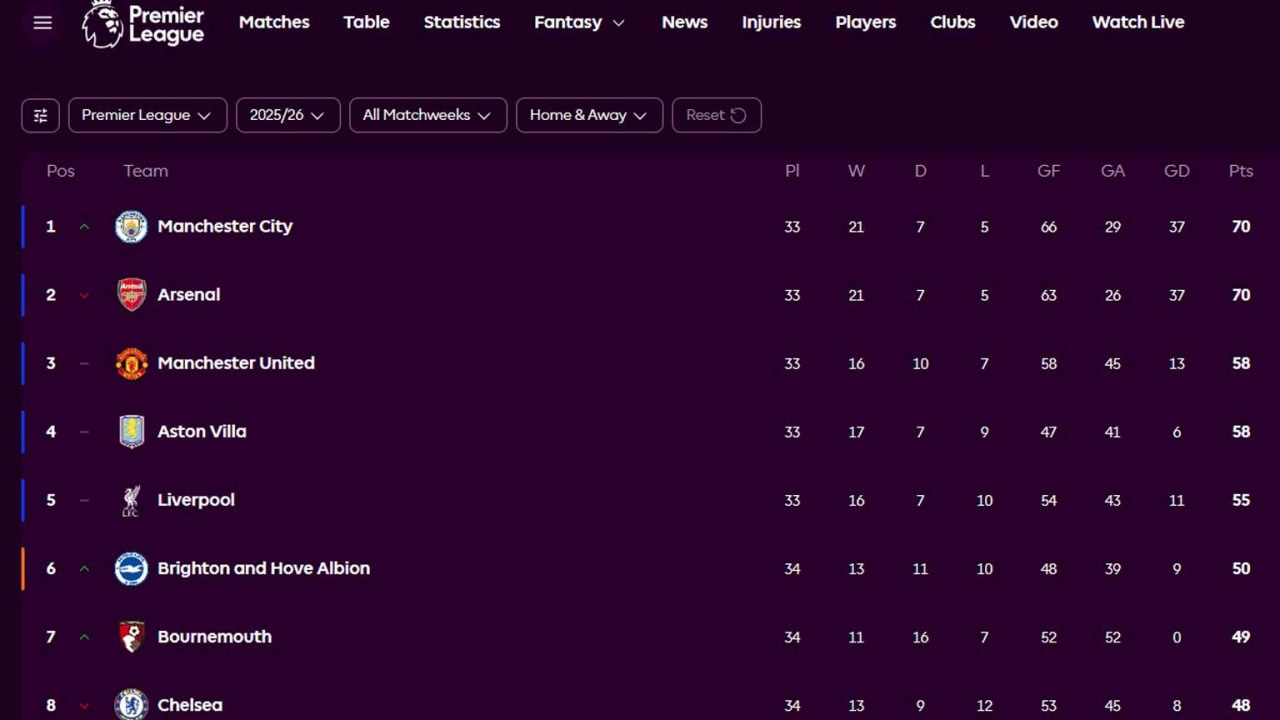Sort the table by the Pts column

(x=1240, y=170)
